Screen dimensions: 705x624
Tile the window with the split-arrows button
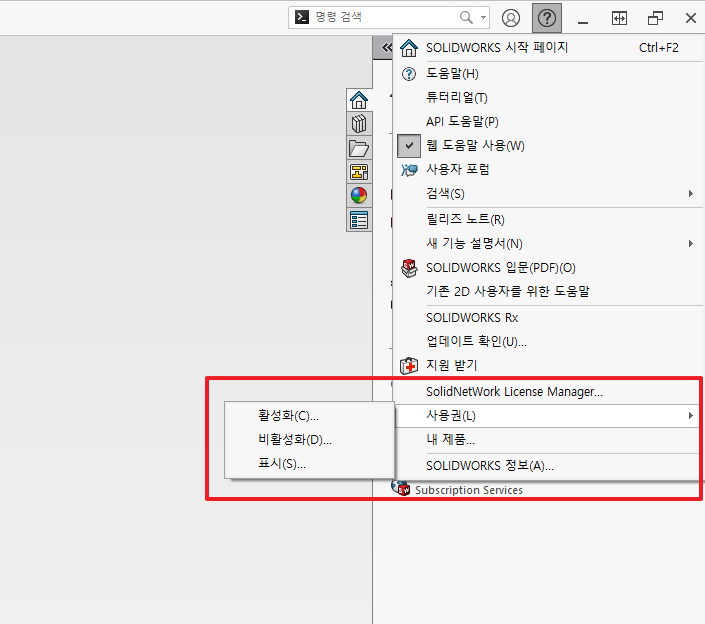click(619, 18)
